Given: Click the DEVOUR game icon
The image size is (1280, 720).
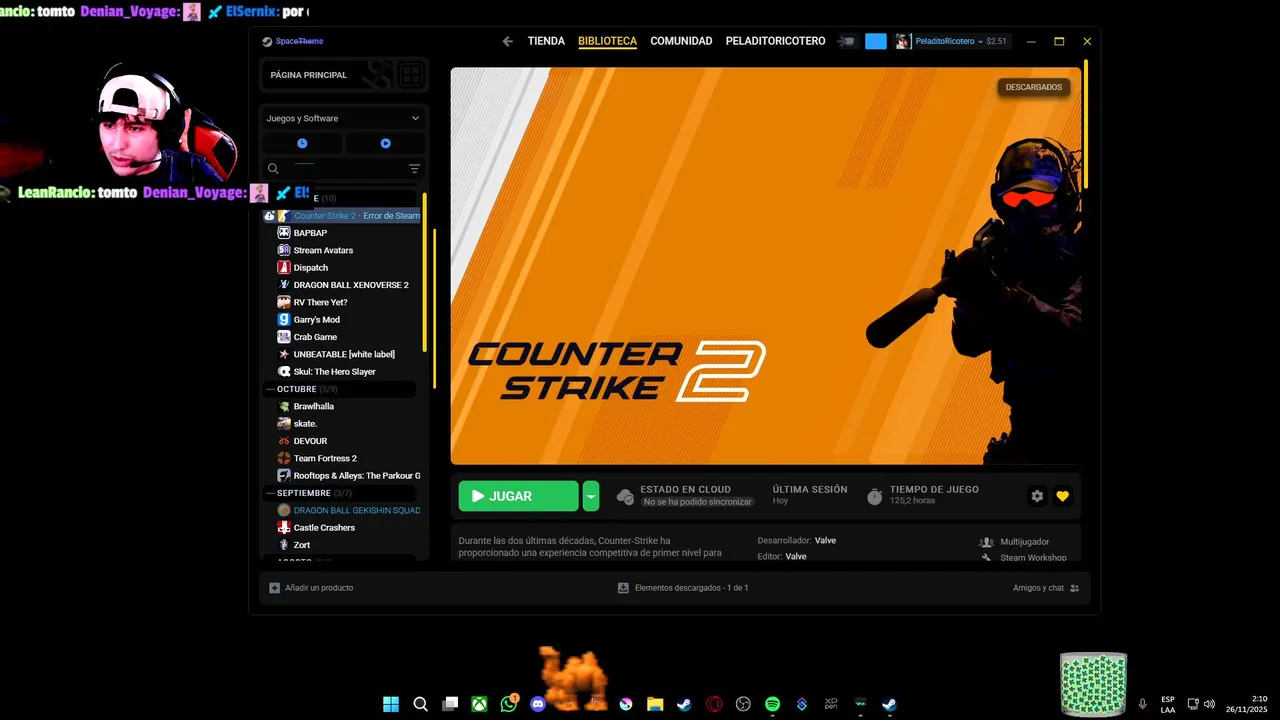Looking at the screenshot, I should pos(284,441).
